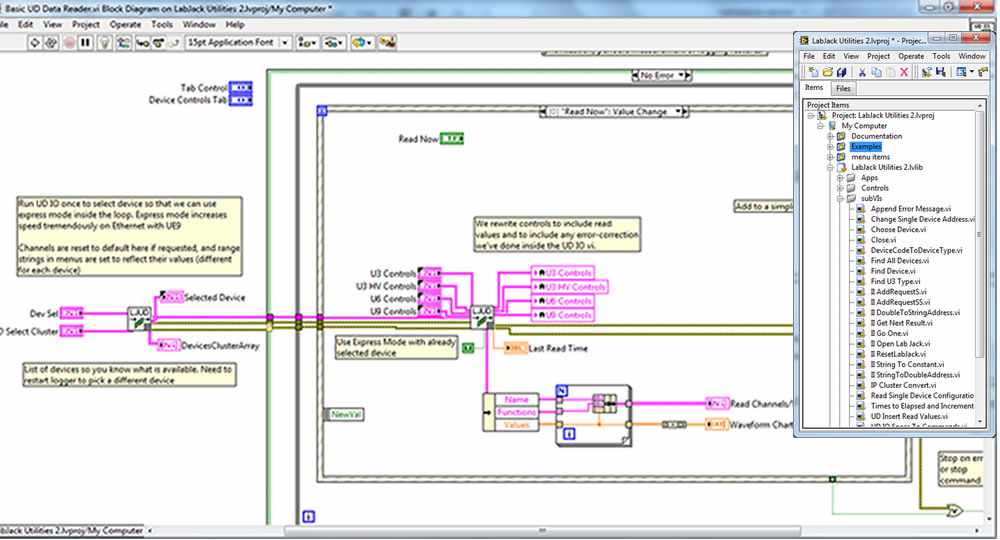Click the Tools menu in project window
Image resolution: width=1000 pixels, height=540 pixels.
tap(941, 56)
